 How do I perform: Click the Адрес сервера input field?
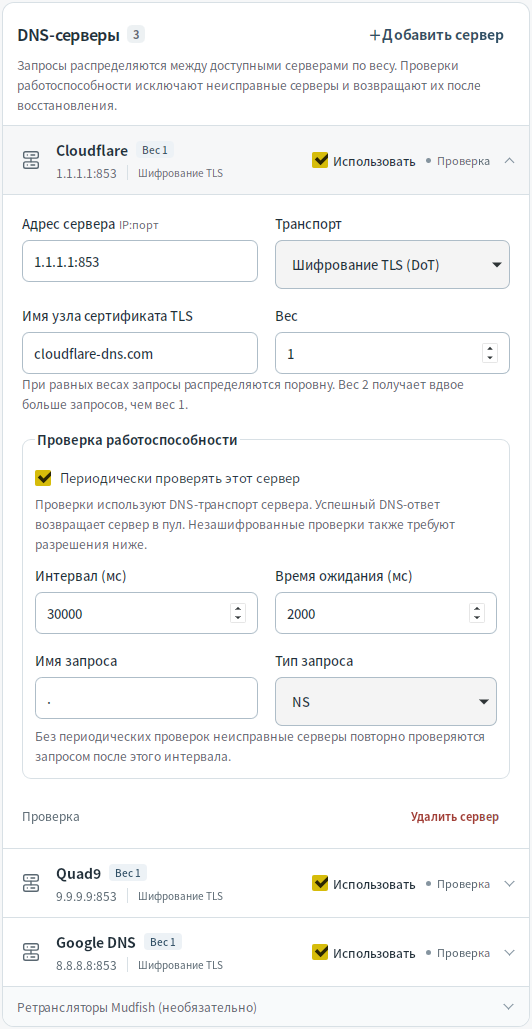tap(140, 261)
